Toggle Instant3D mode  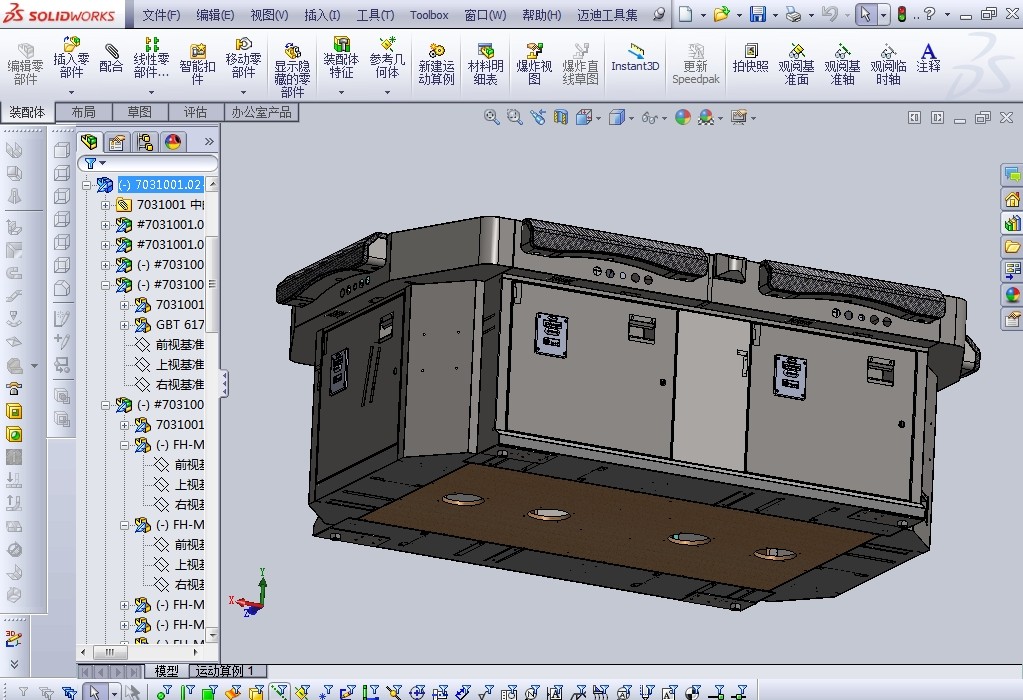[635, 58]
